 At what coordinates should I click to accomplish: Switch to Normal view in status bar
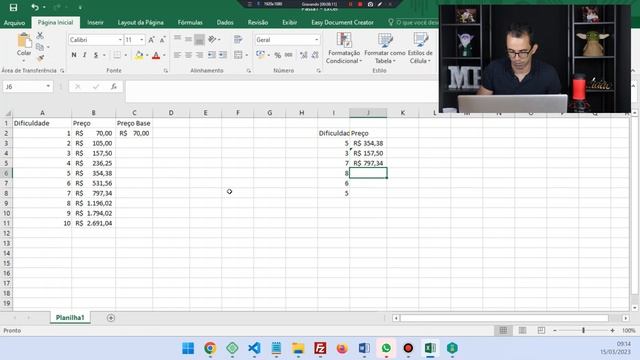503,330
